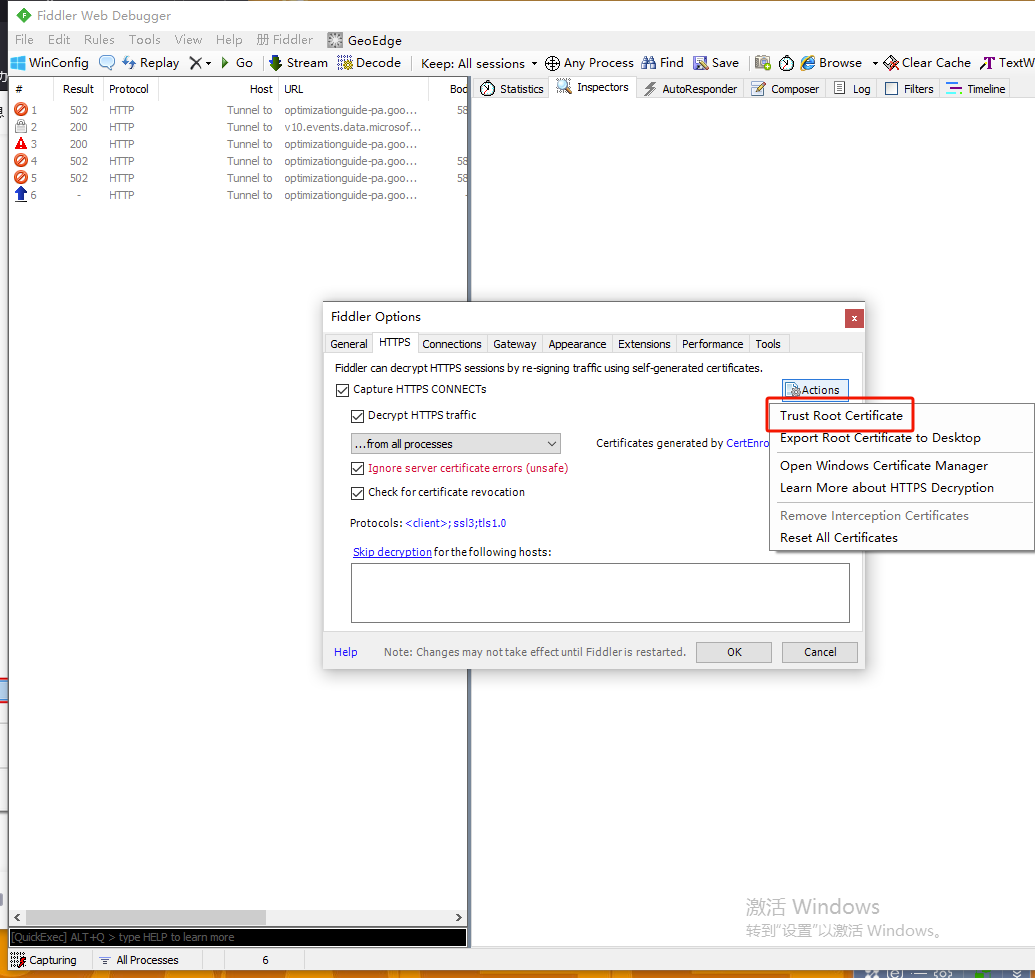1035x978 pixels.
Task: Open Find sessions binoculars tool
Action: coord(663,63)
